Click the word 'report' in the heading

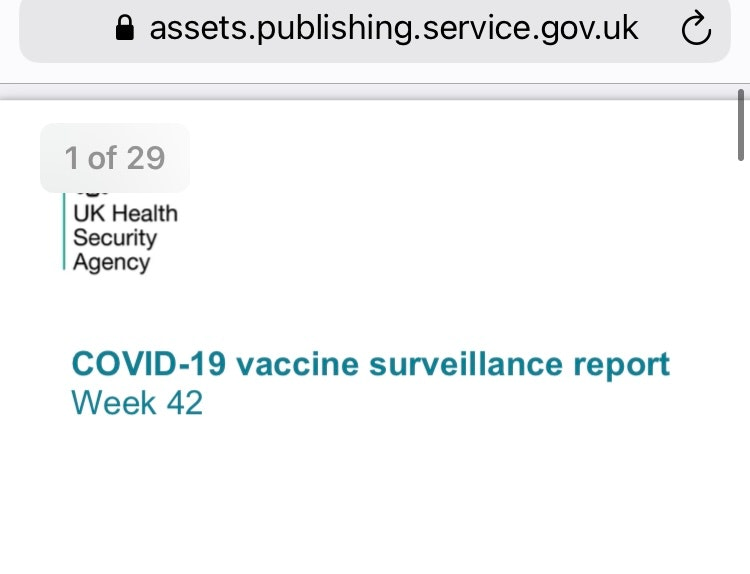[x=622, y=366]
